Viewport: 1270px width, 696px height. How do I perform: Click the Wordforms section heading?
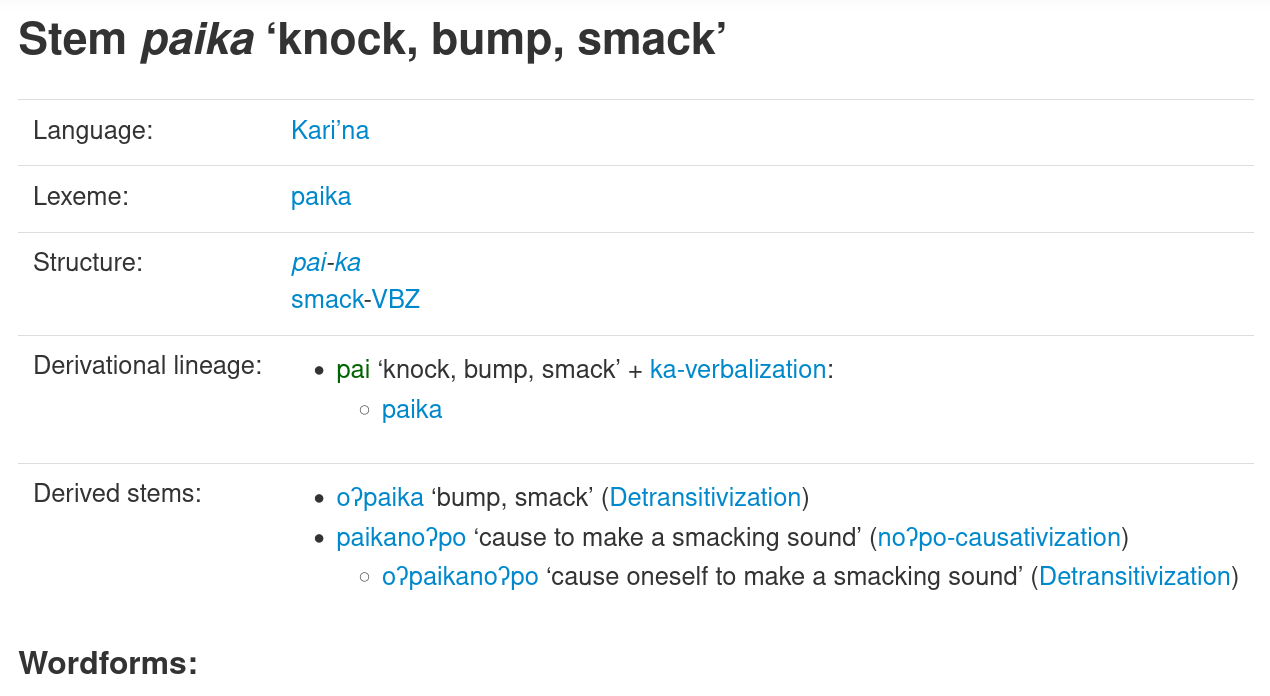[108, 663]
